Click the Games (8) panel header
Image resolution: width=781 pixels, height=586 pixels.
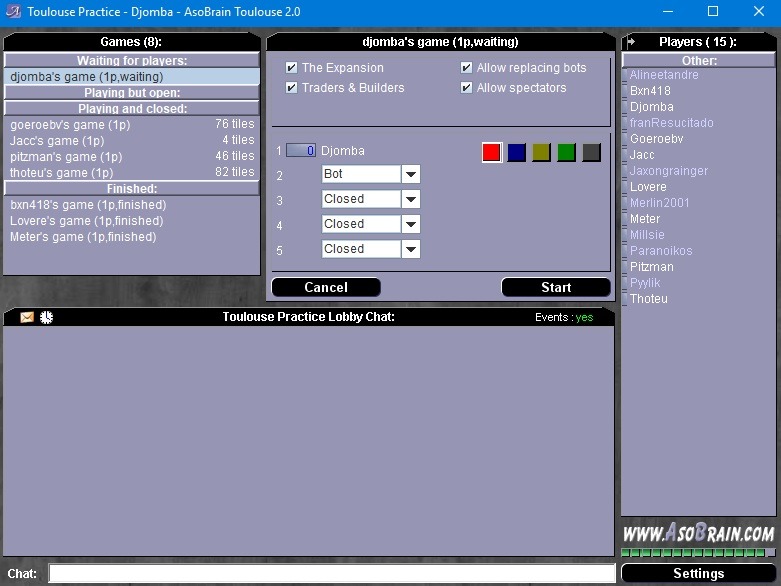coord(131,42)
